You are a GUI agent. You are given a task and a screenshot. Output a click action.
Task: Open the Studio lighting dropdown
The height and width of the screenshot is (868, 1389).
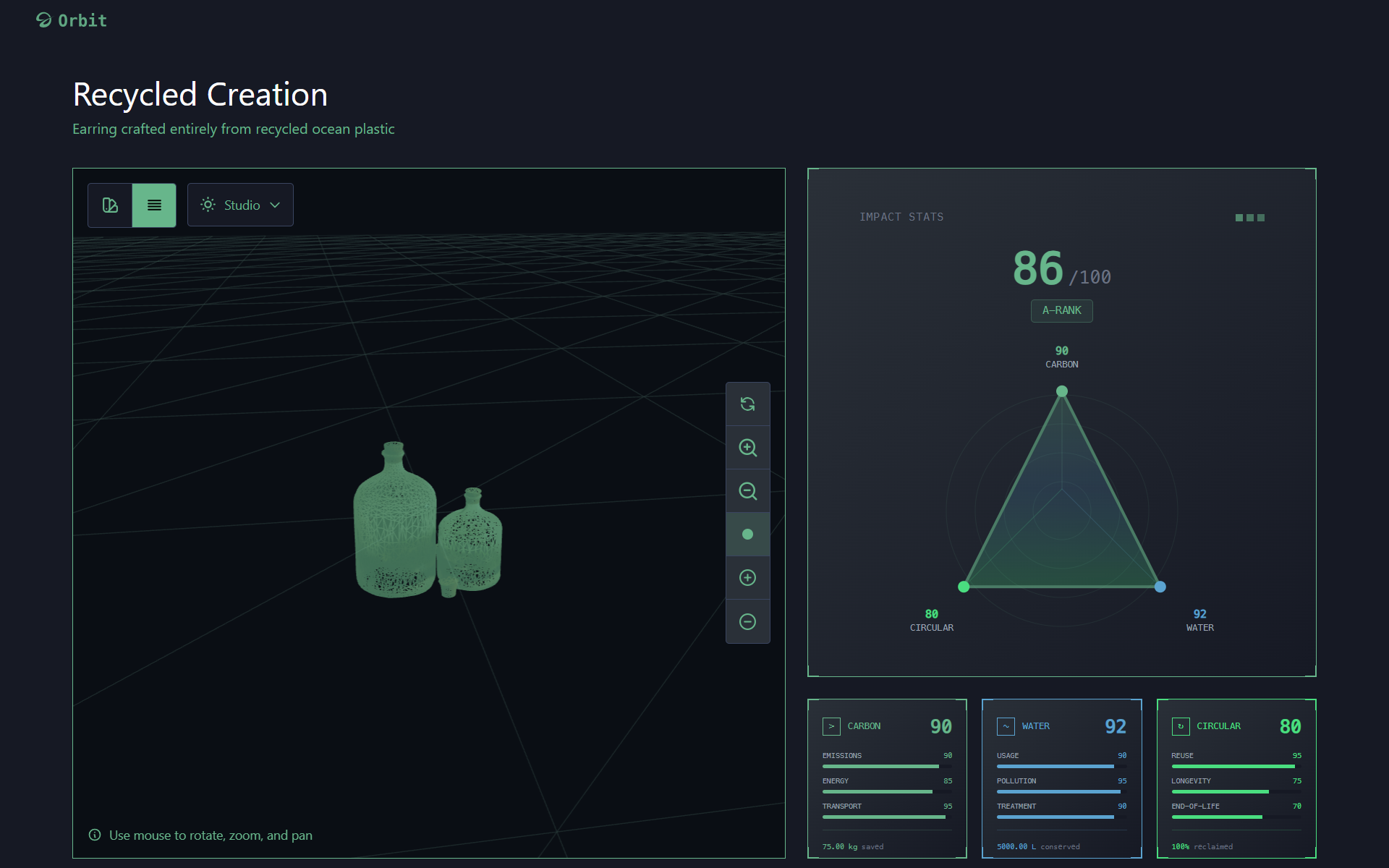pyautogui.click(x=240, y=205)
